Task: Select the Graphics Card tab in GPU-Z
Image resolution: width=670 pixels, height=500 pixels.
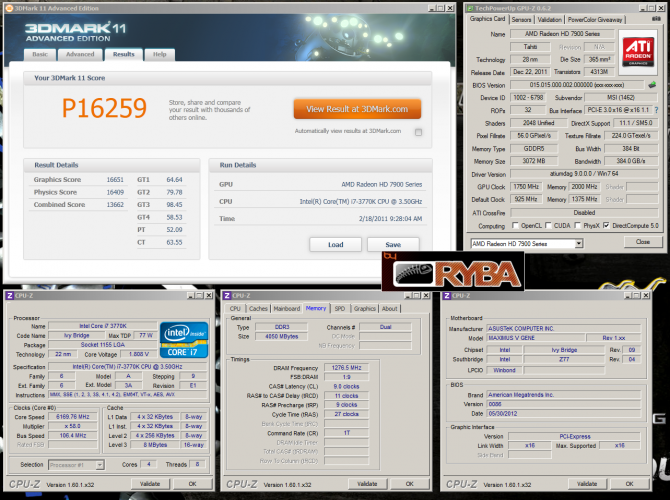Action: pos(487,19)
